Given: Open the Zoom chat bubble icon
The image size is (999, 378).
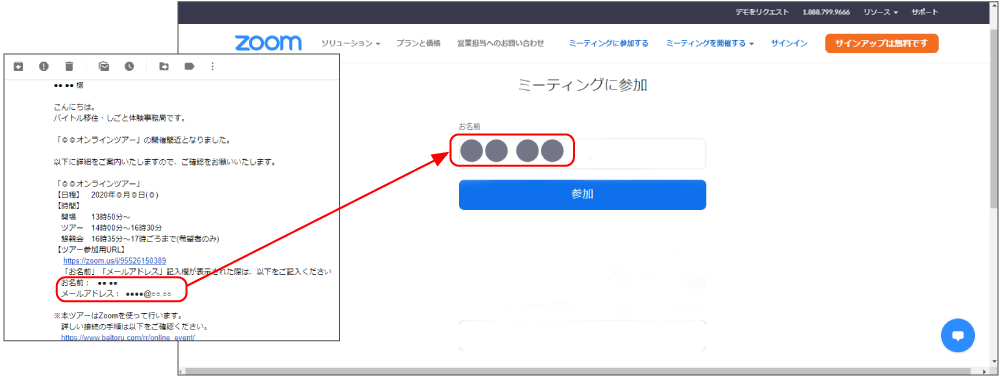Looking at the screenshot, I should click(958, 335).
